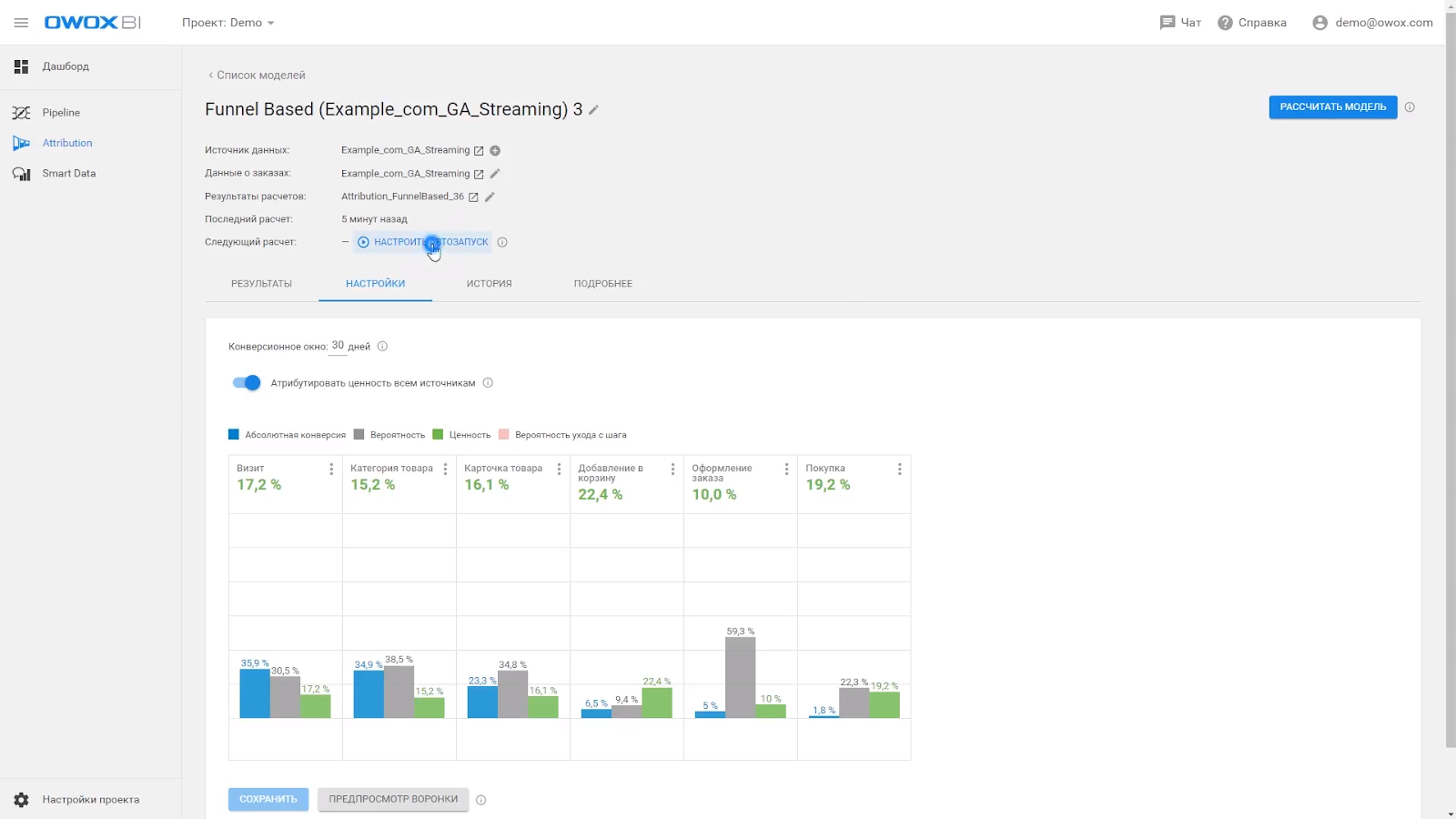Switch to the ИСТОРИЯ tab
The height and width of the screenshot is (819, 1456).
[x=489, y=284]
